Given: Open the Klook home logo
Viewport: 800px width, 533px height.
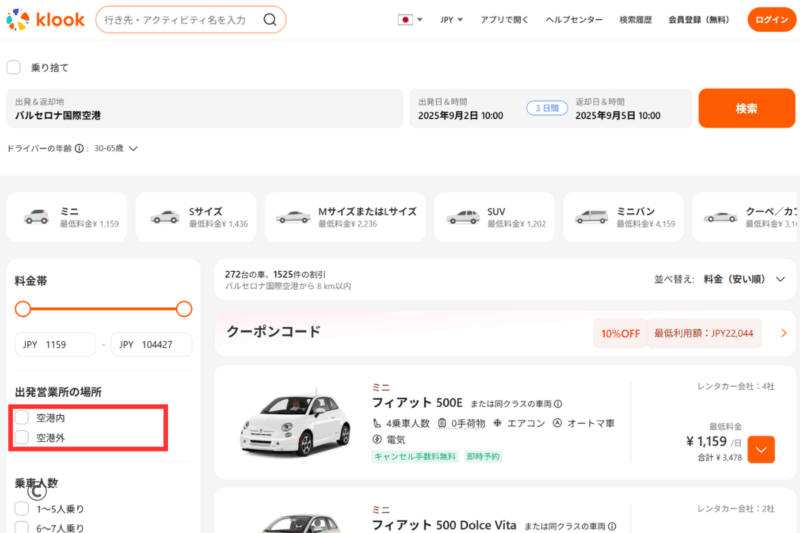Looking at the screenshot, I should click(45, 19).
